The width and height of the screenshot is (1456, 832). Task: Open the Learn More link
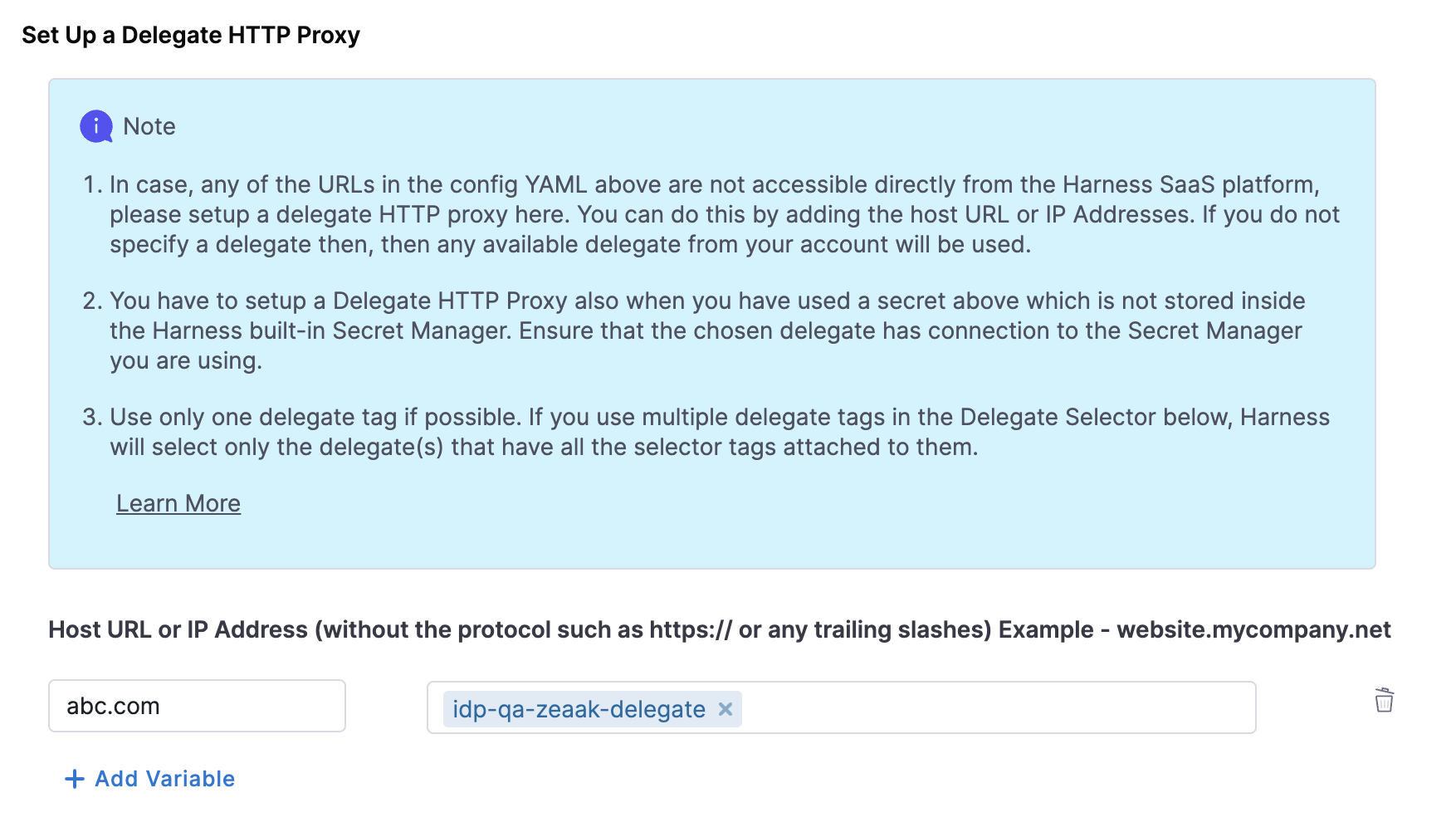click(x=178, y=503)
